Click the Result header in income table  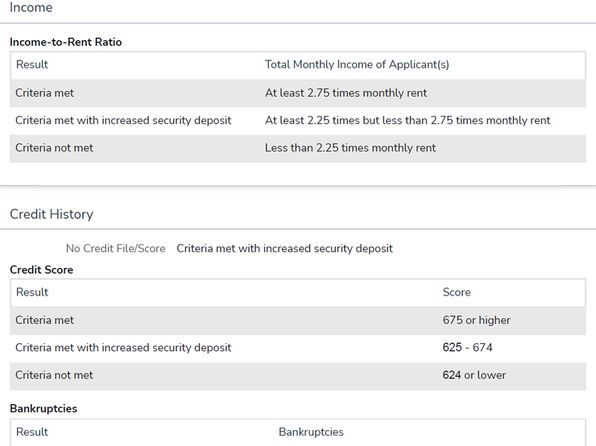pos(32,64)
